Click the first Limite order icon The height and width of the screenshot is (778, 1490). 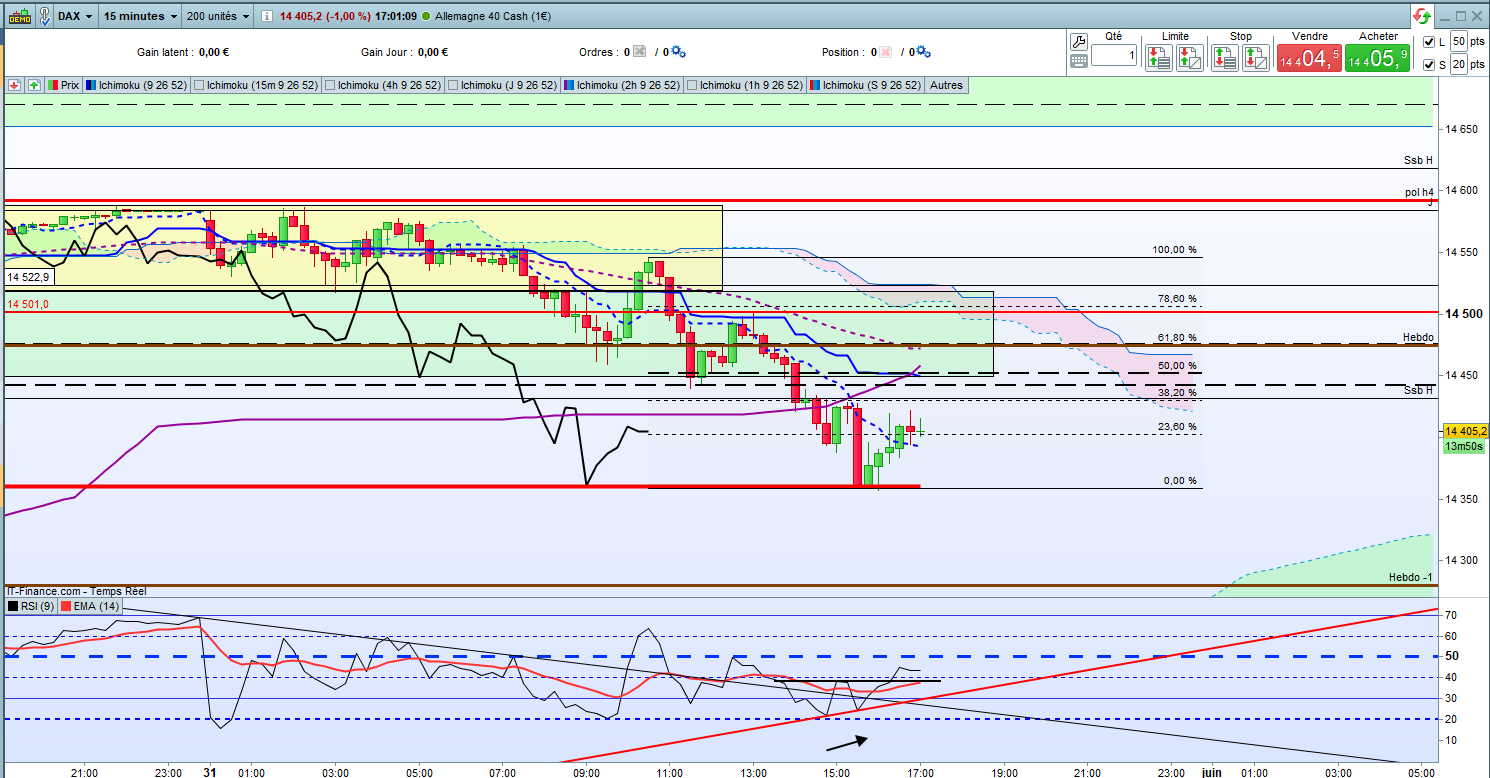tap(1159, 57)
